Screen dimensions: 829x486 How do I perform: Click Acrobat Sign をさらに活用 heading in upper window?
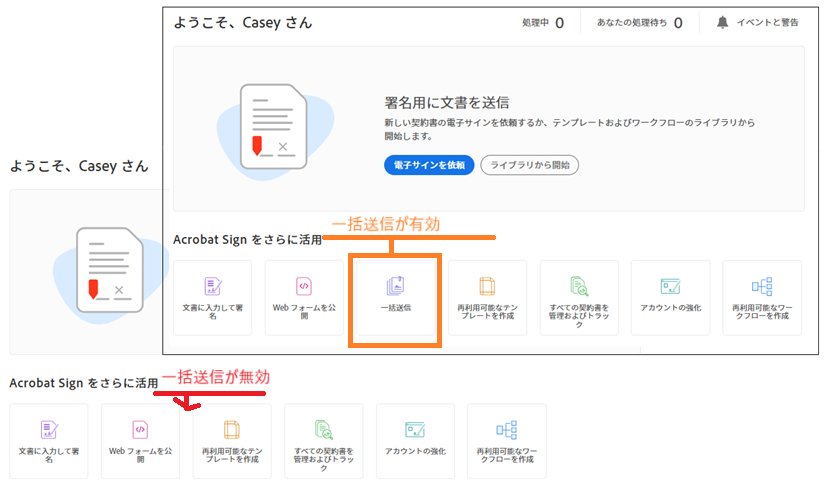click(247, 240)
